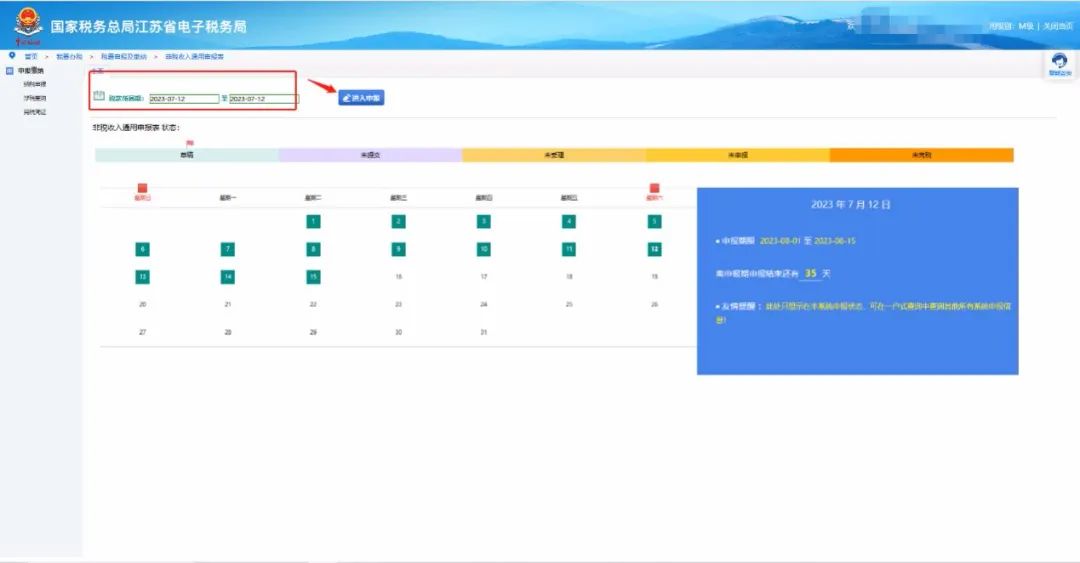Go to 首页 in the breadcrumb
Image resolution: width=1080 pixels, height=563 pixels.
[31, 57]
